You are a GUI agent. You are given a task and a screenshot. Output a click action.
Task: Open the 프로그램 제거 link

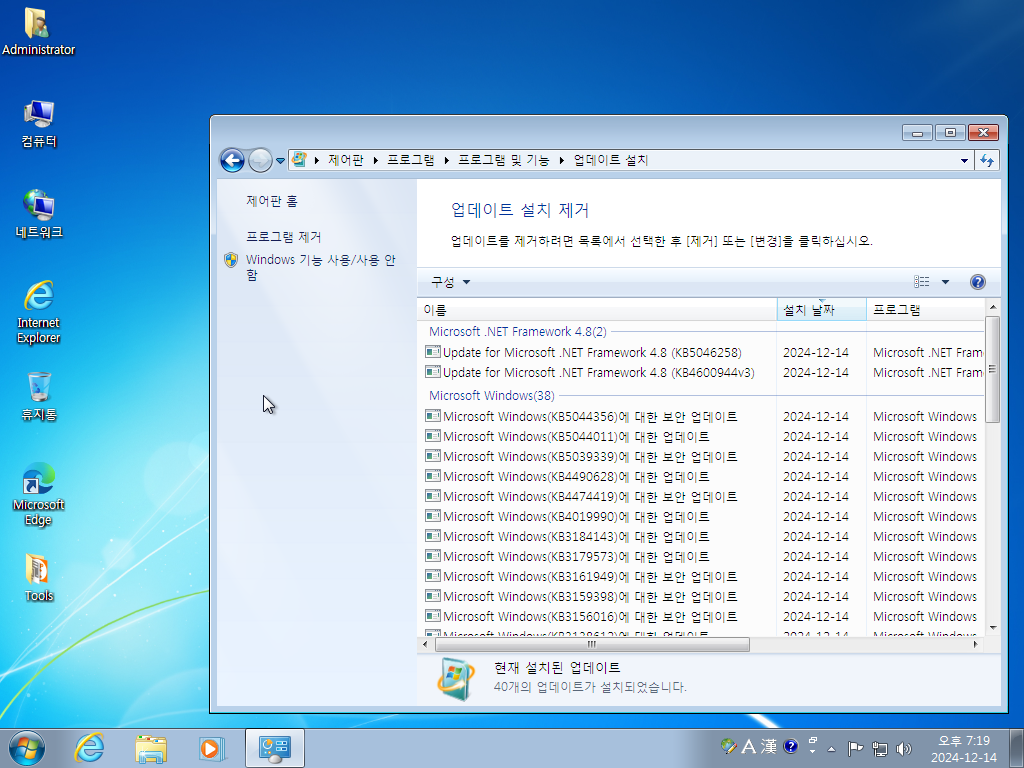pyautogui.click(x=283, y=236)
